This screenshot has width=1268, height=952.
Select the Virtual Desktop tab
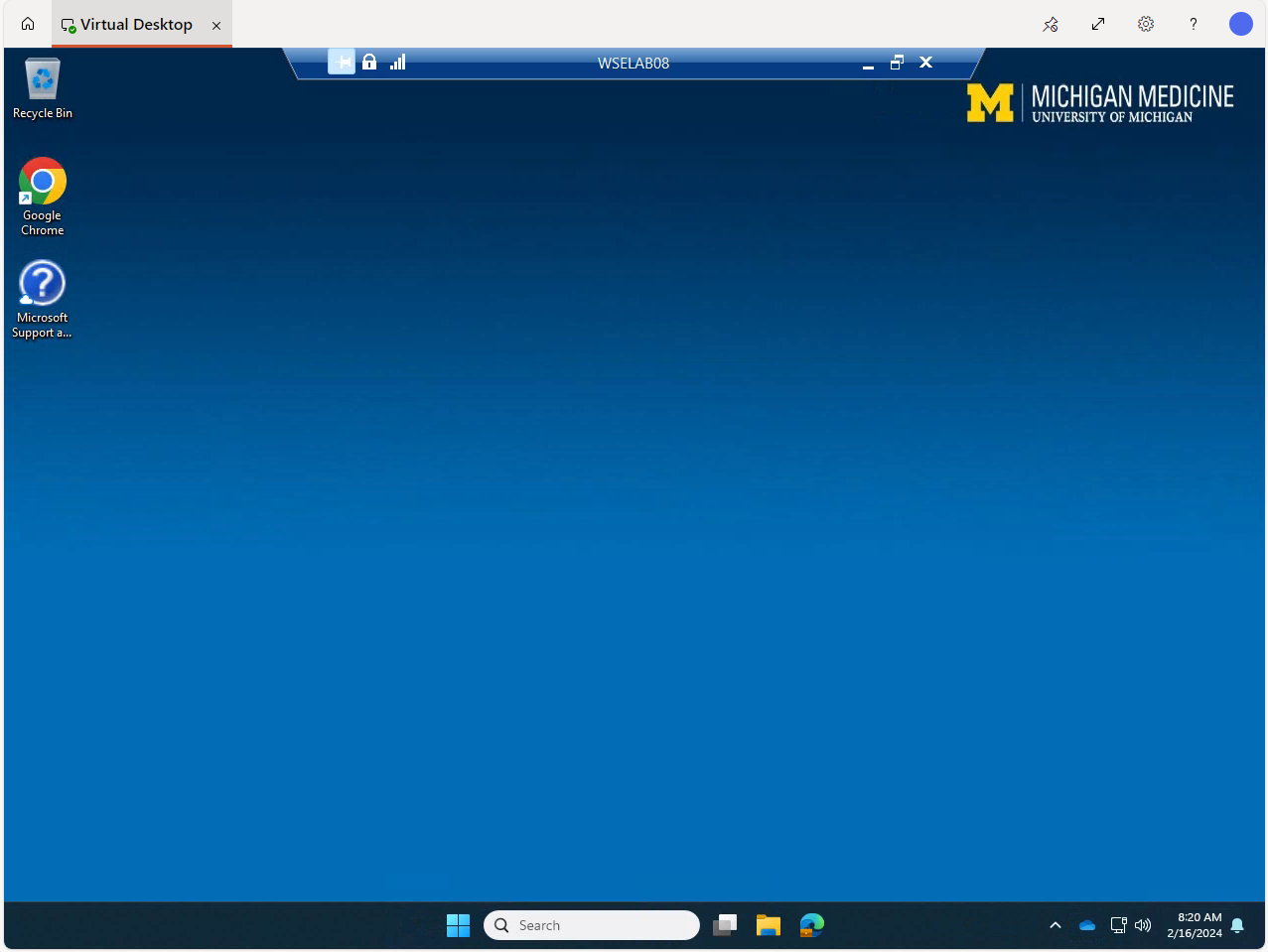coord(136,25)
